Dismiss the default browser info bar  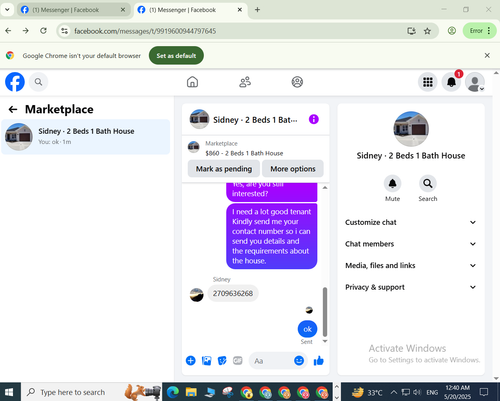[x=487, y=55]
